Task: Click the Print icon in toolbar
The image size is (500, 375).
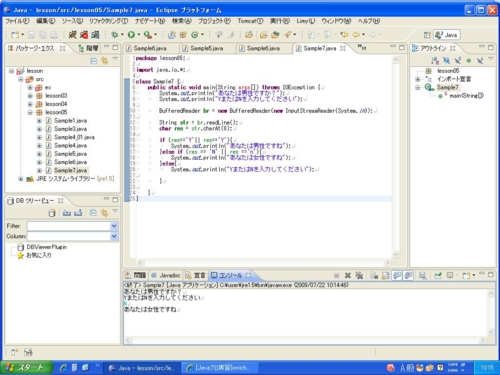Action: coord(54,35)
